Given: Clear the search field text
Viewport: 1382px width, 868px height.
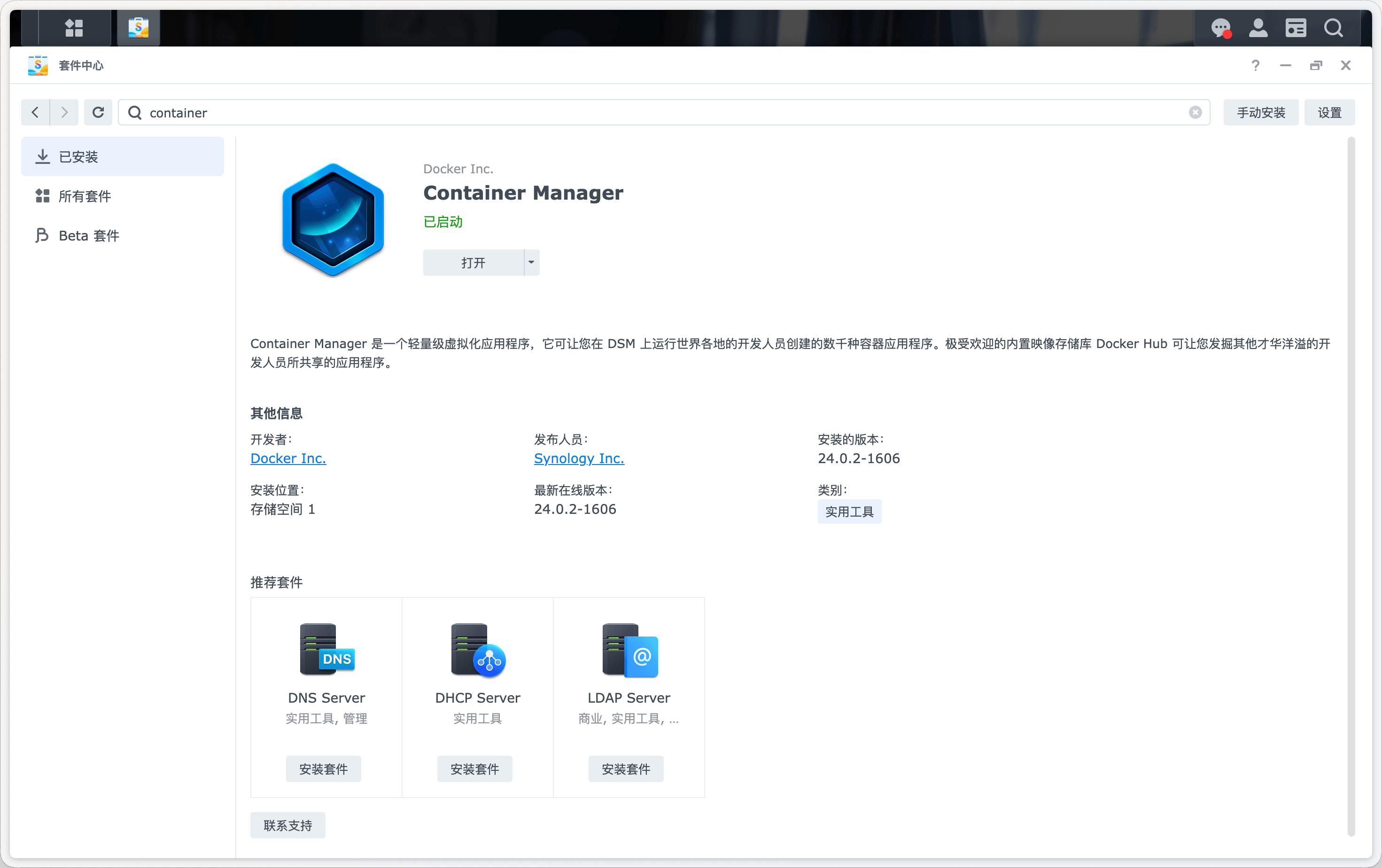Looking at the screenshot, I should pos(1195,112).
